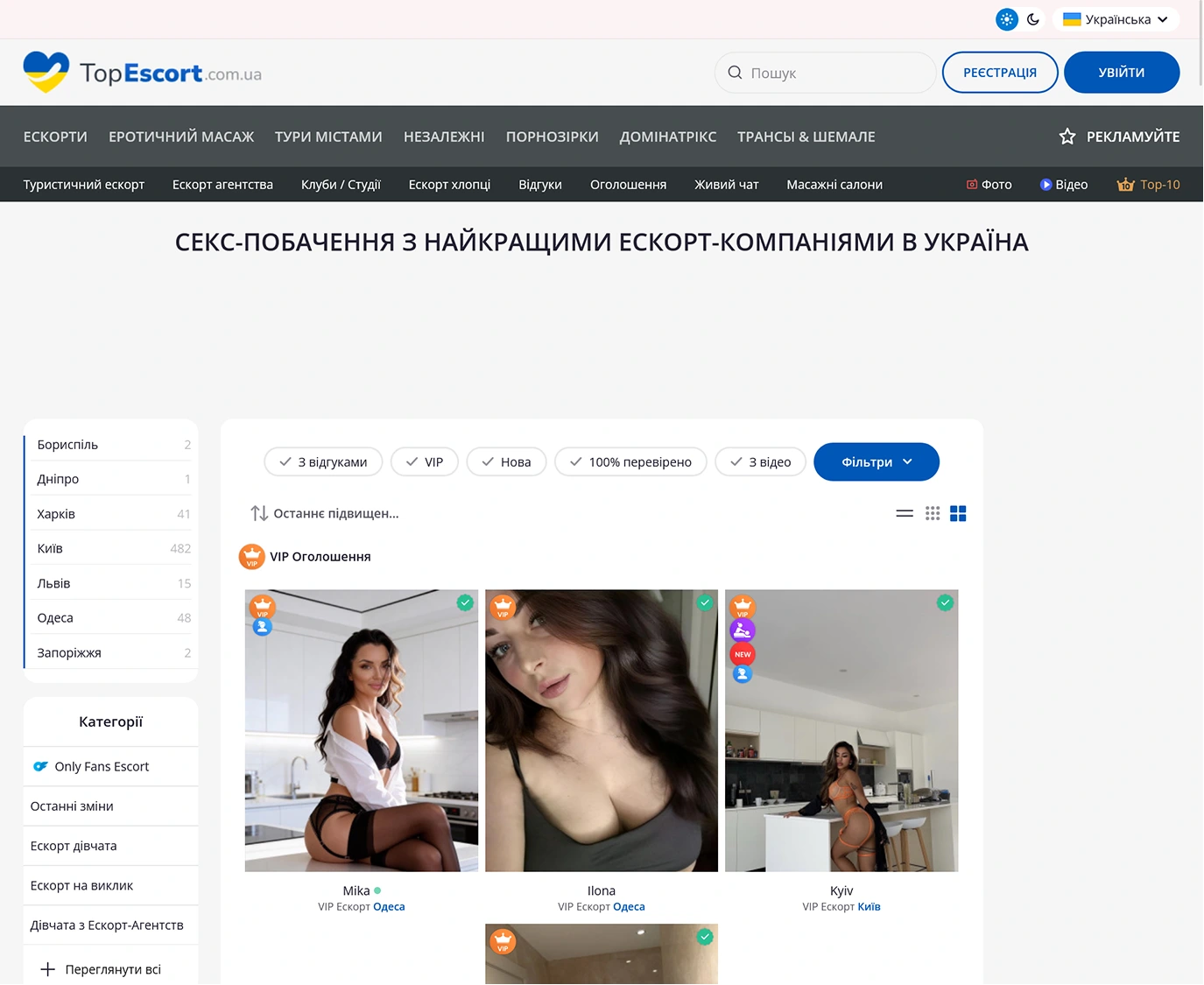Open the Ескорт на виклик category
The width and height of the screenshot is (1204, 985).
pos(111,885)
